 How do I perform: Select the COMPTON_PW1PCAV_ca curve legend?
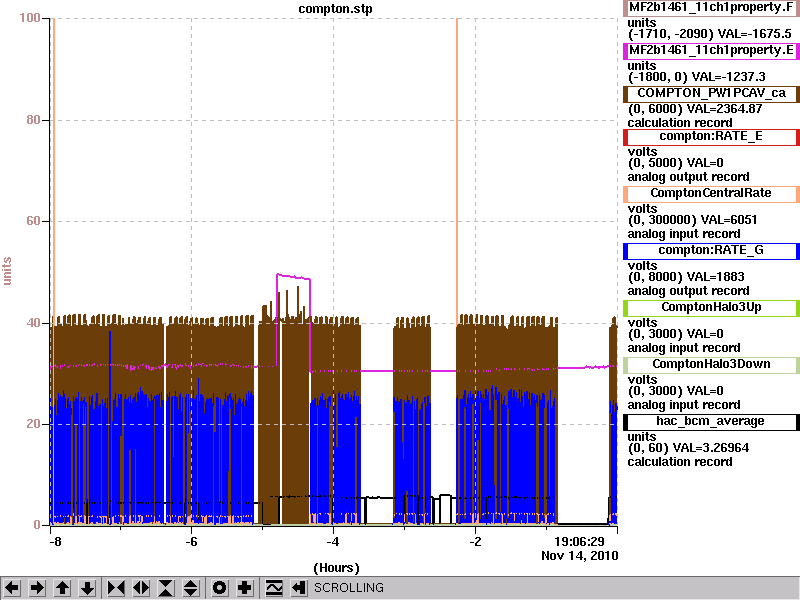[711, 93]
